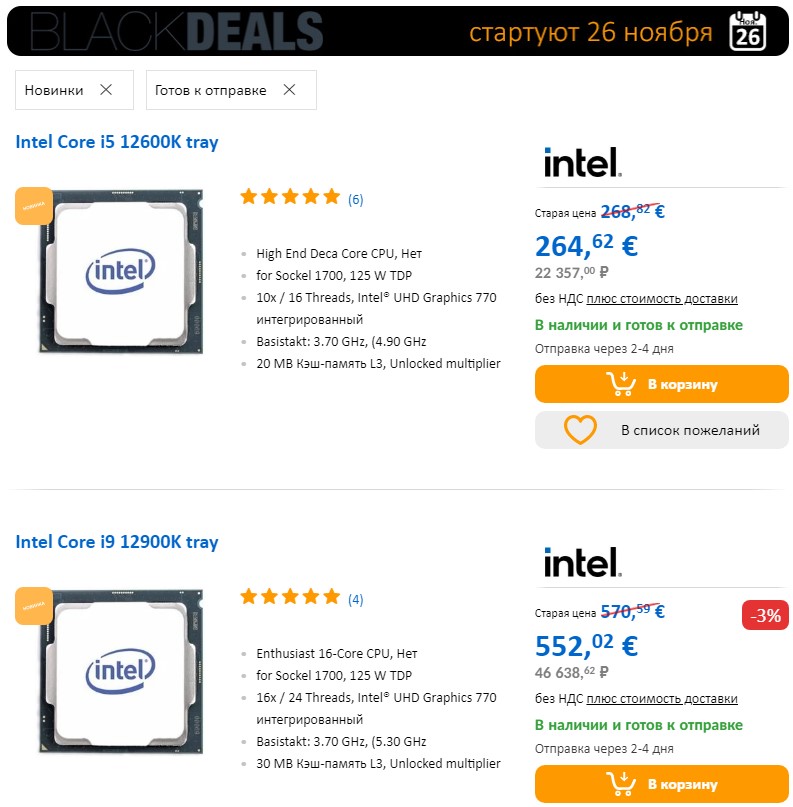Open the (6) reviews for i5 12600K

(356, 199)
